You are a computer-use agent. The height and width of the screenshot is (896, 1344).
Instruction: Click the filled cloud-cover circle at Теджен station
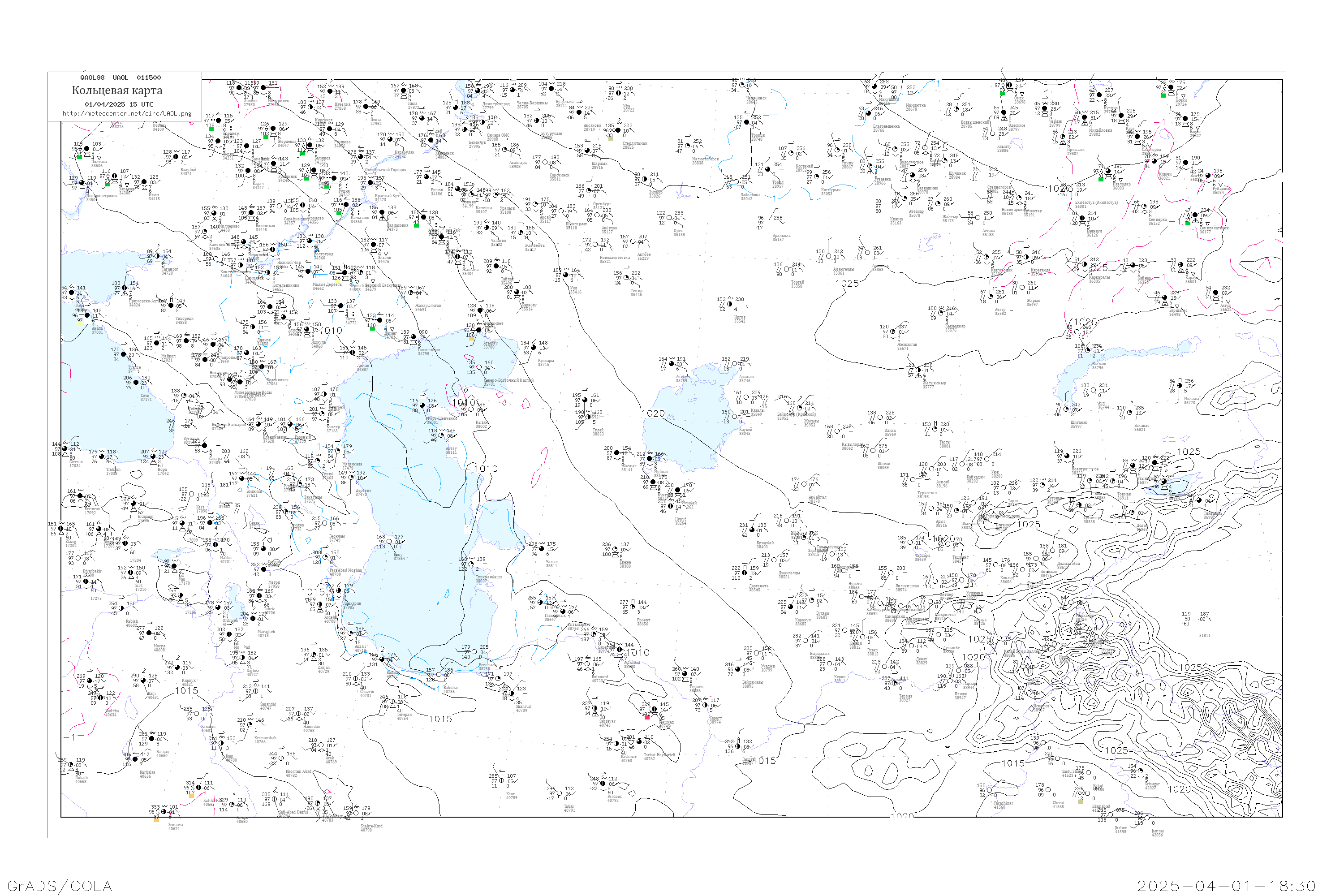685,673
